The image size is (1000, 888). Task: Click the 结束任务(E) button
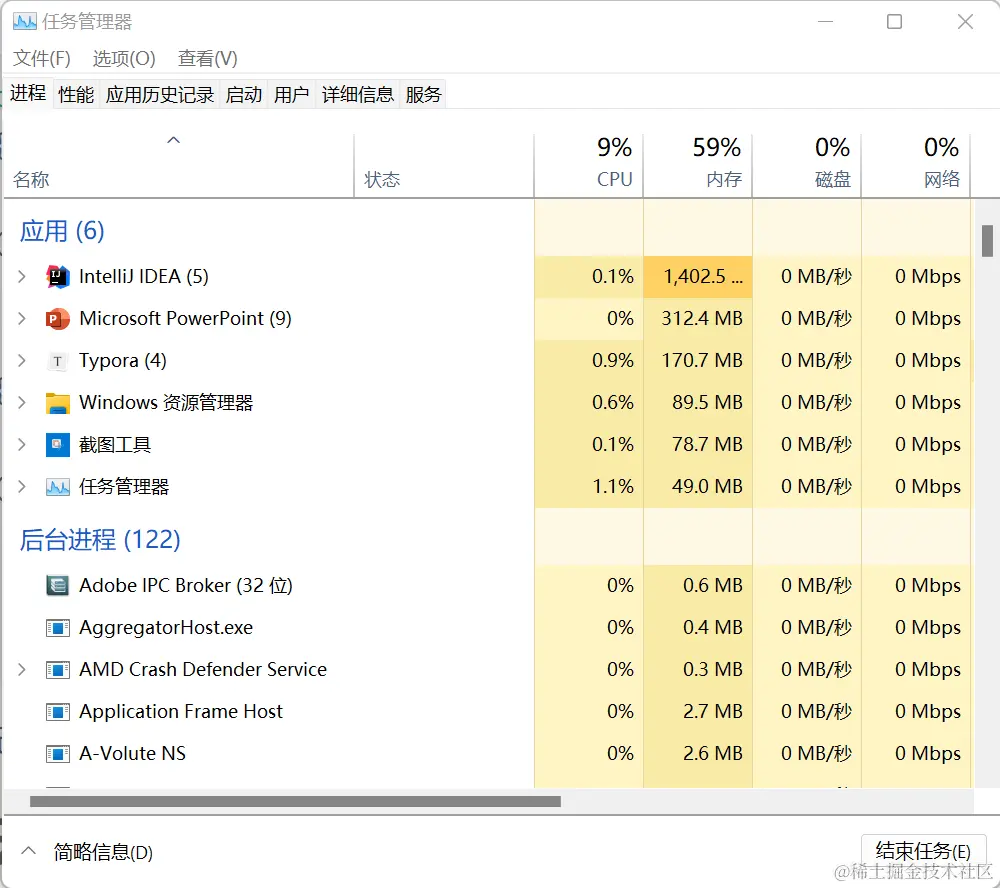coord(923,851)
